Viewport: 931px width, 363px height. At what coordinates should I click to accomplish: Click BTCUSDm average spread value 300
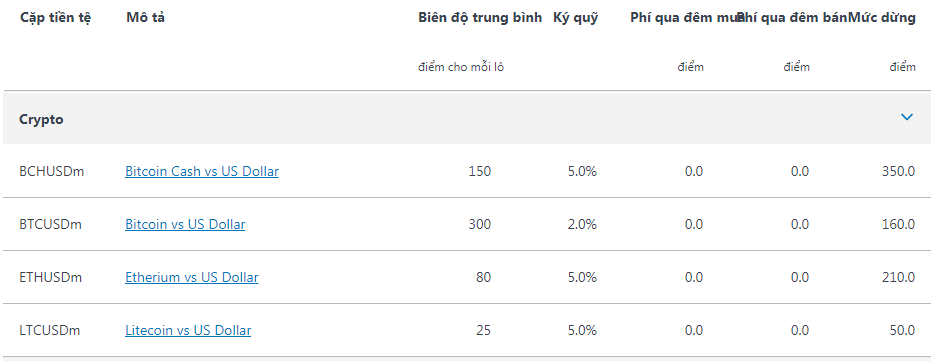480,225
